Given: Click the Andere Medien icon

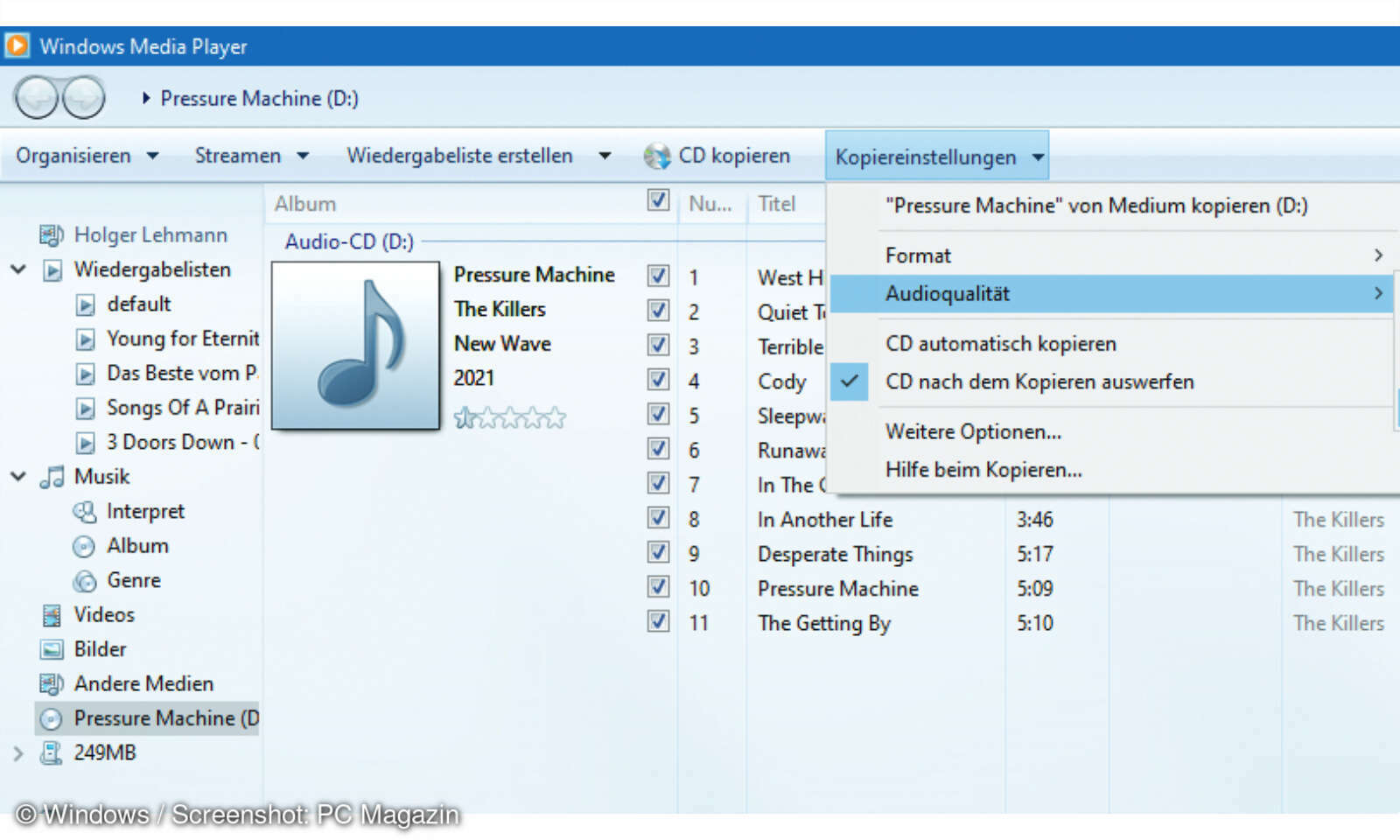Looking at the screenshot, I should click(50, 683).
